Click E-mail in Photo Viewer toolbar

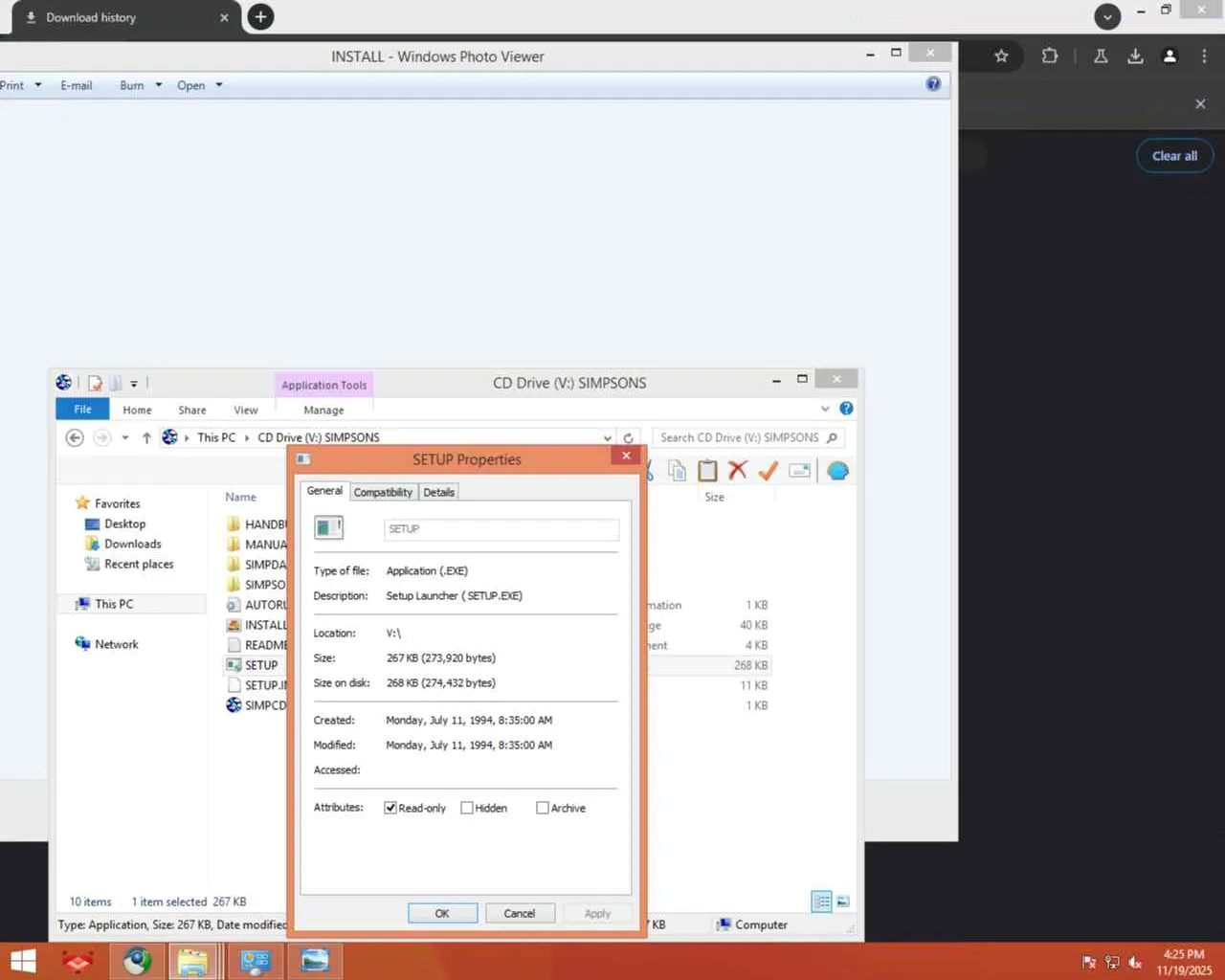77,85
